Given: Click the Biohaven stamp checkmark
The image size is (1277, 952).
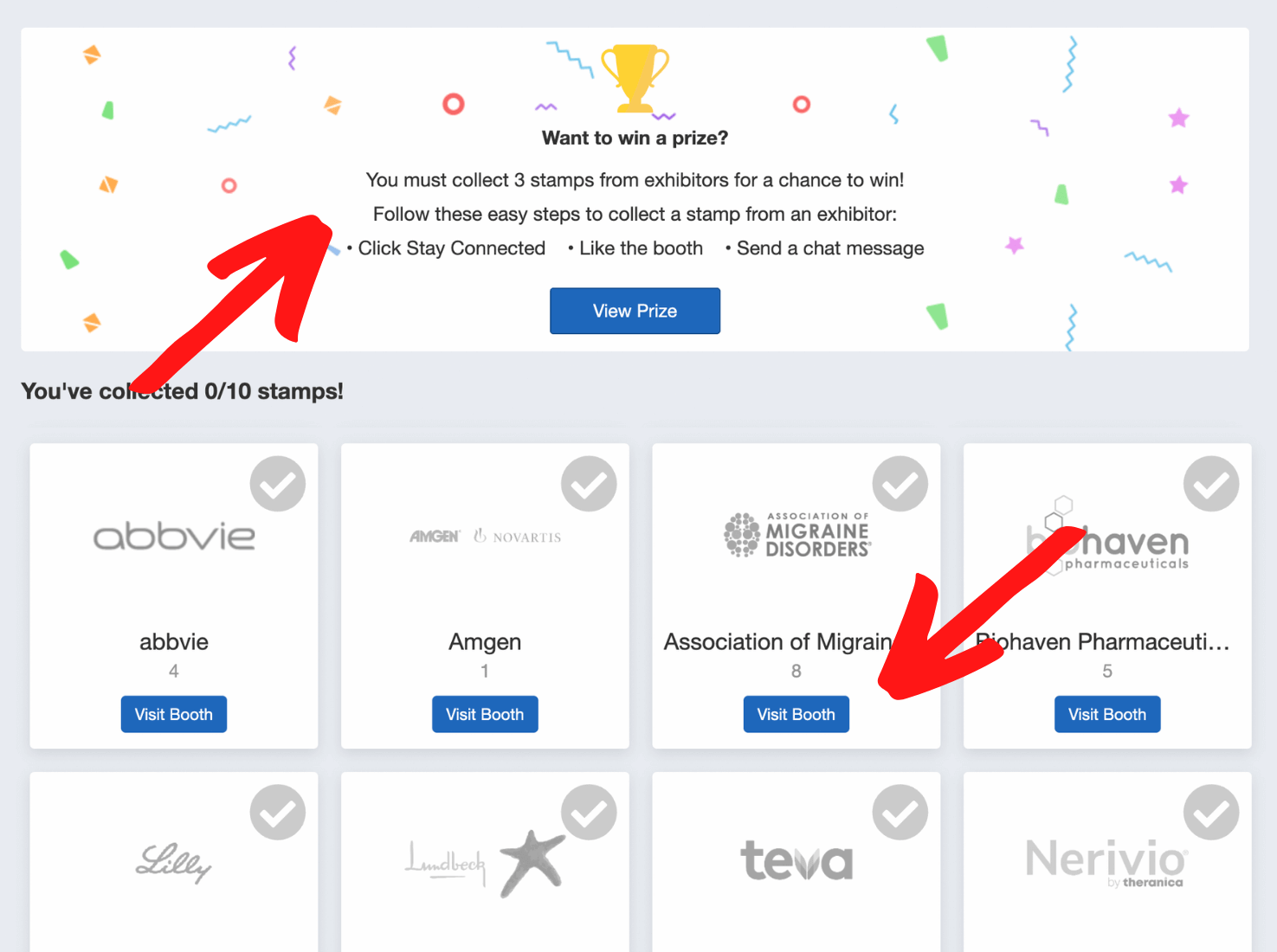Looking at the screenshot, I should [x=1211, y=484].
